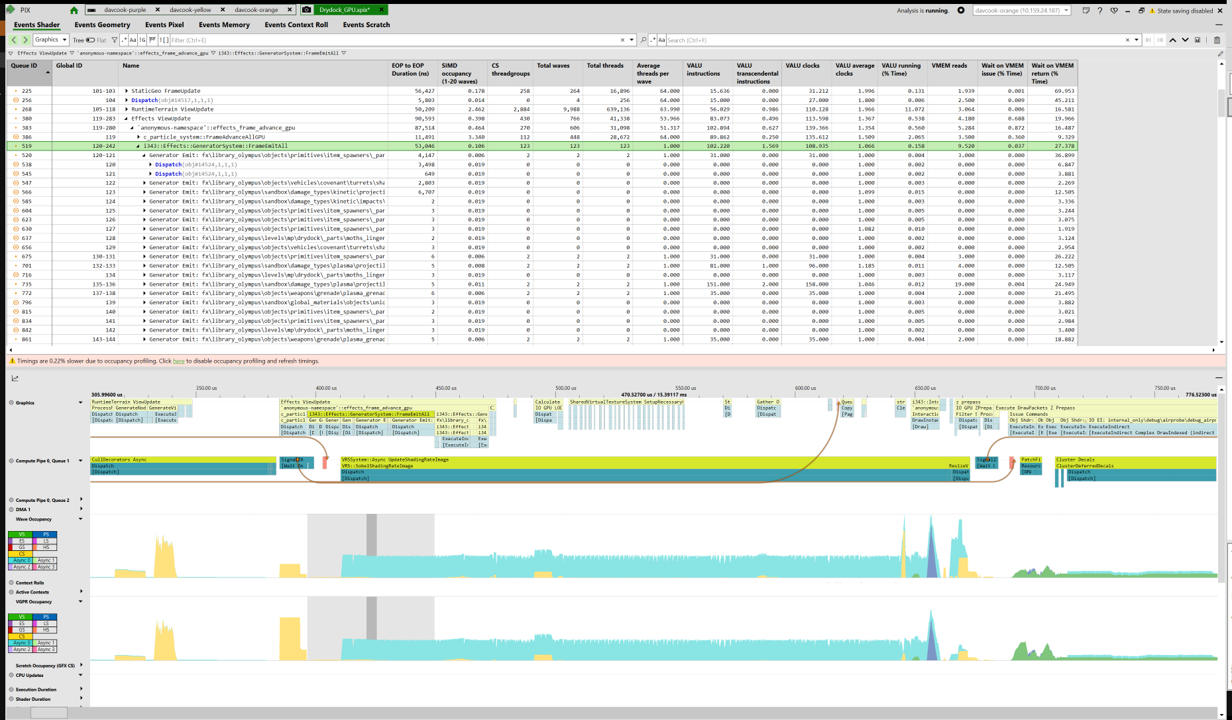This screenshot has width=1232, height=720.
Task: Toggle case-sensitive Aa option next to Filter box
Action: [x=133, y=40]
